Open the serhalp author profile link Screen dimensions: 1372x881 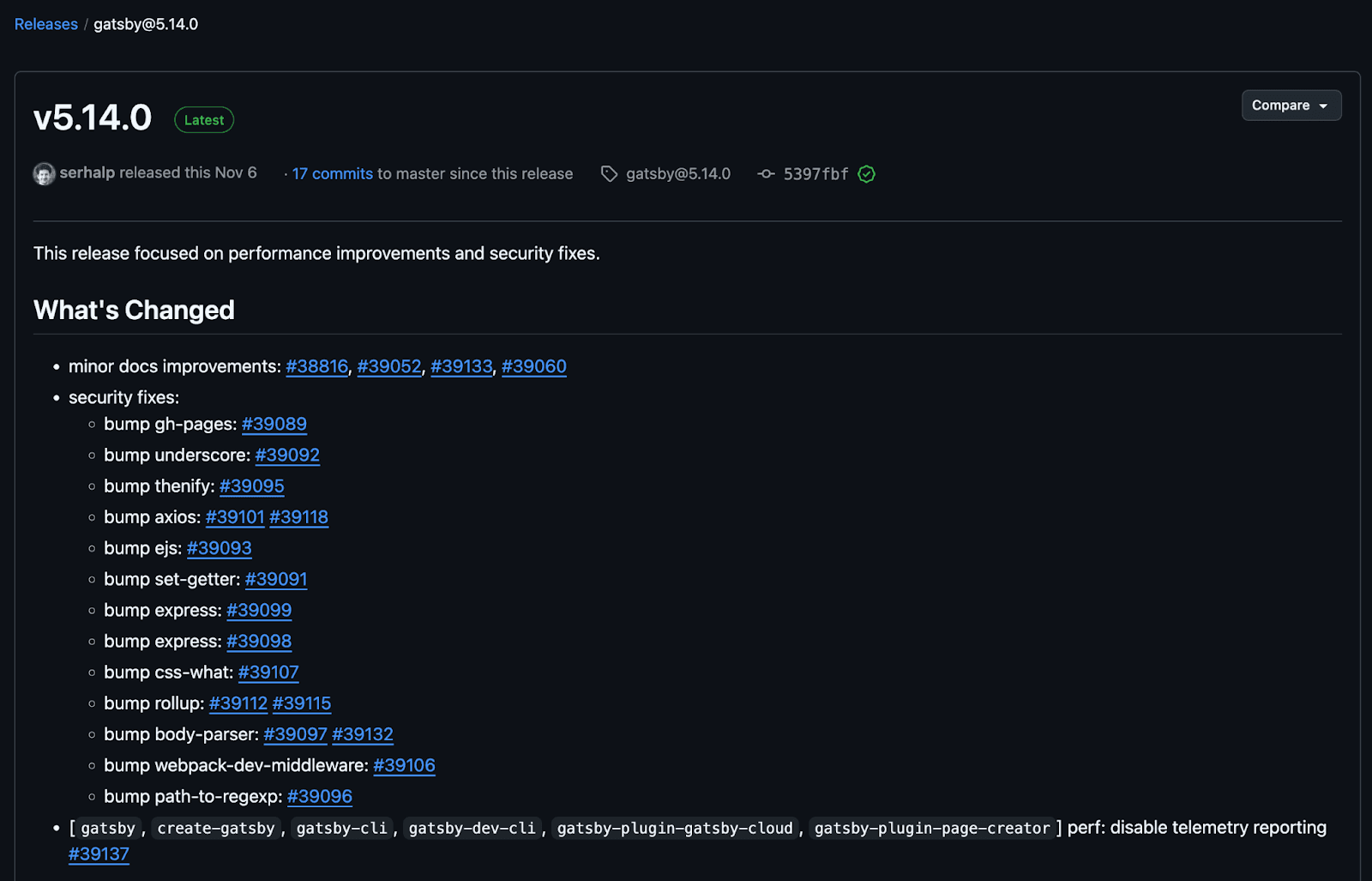87,172
